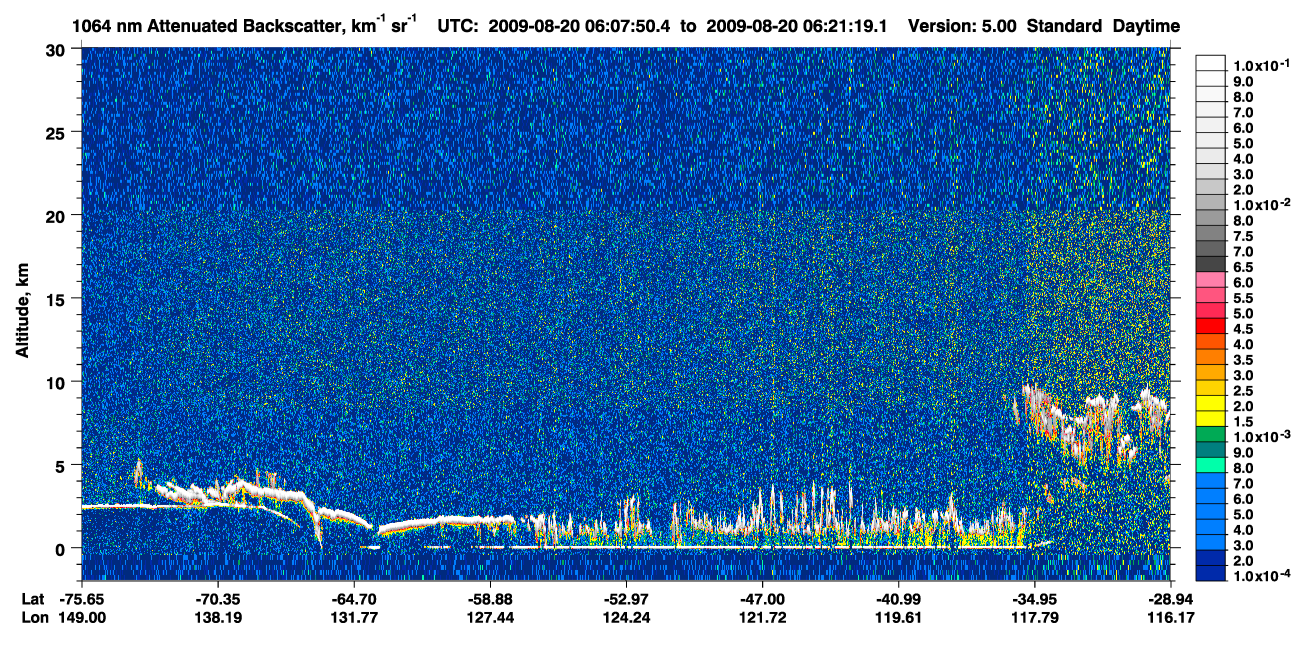This screenshot has height=667, width=1300.
Task: Click the longitude value 119.61
Action: [x=898, y=617]
